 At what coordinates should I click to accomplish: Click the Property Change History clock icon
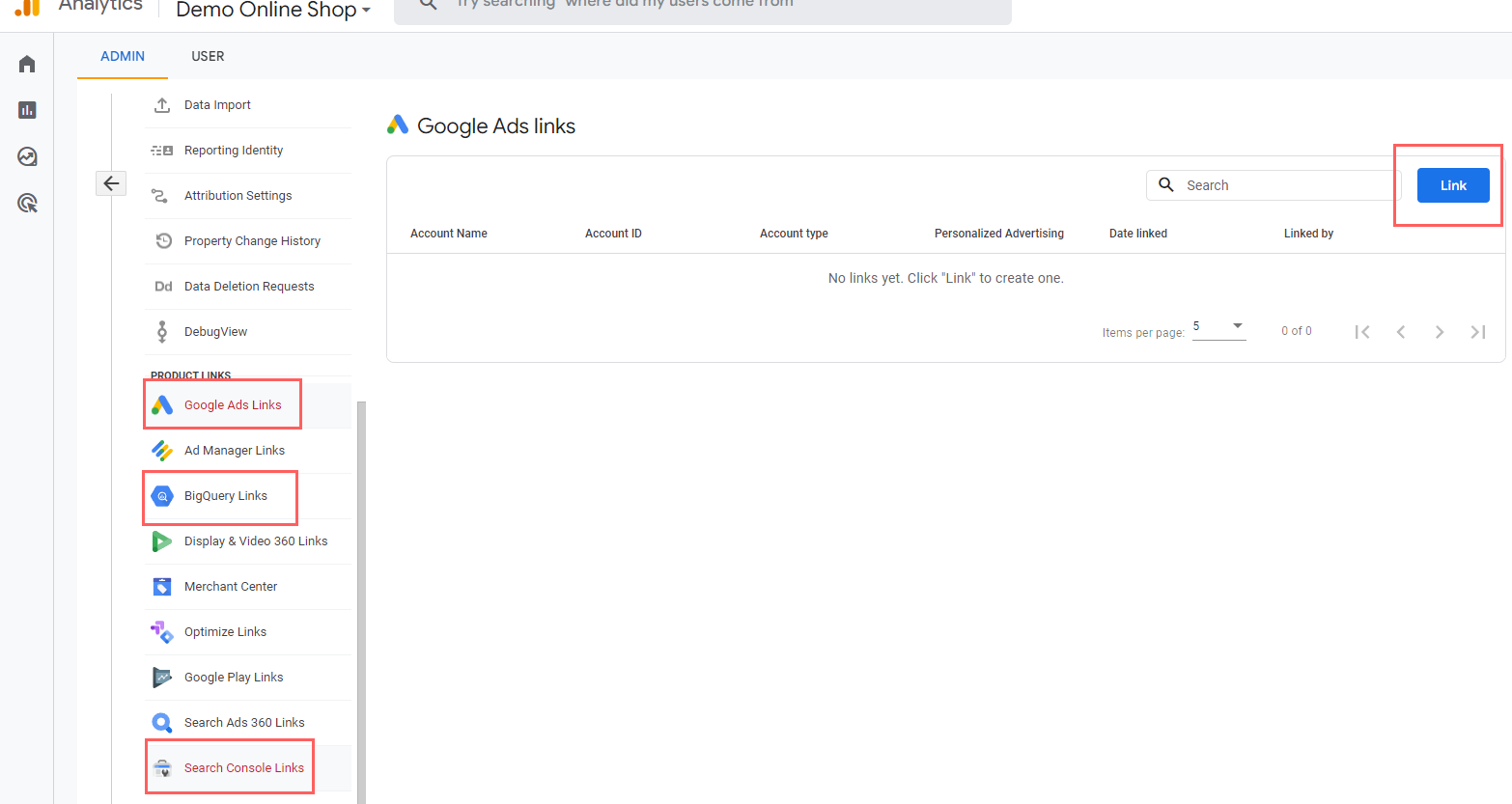(162, 241)
